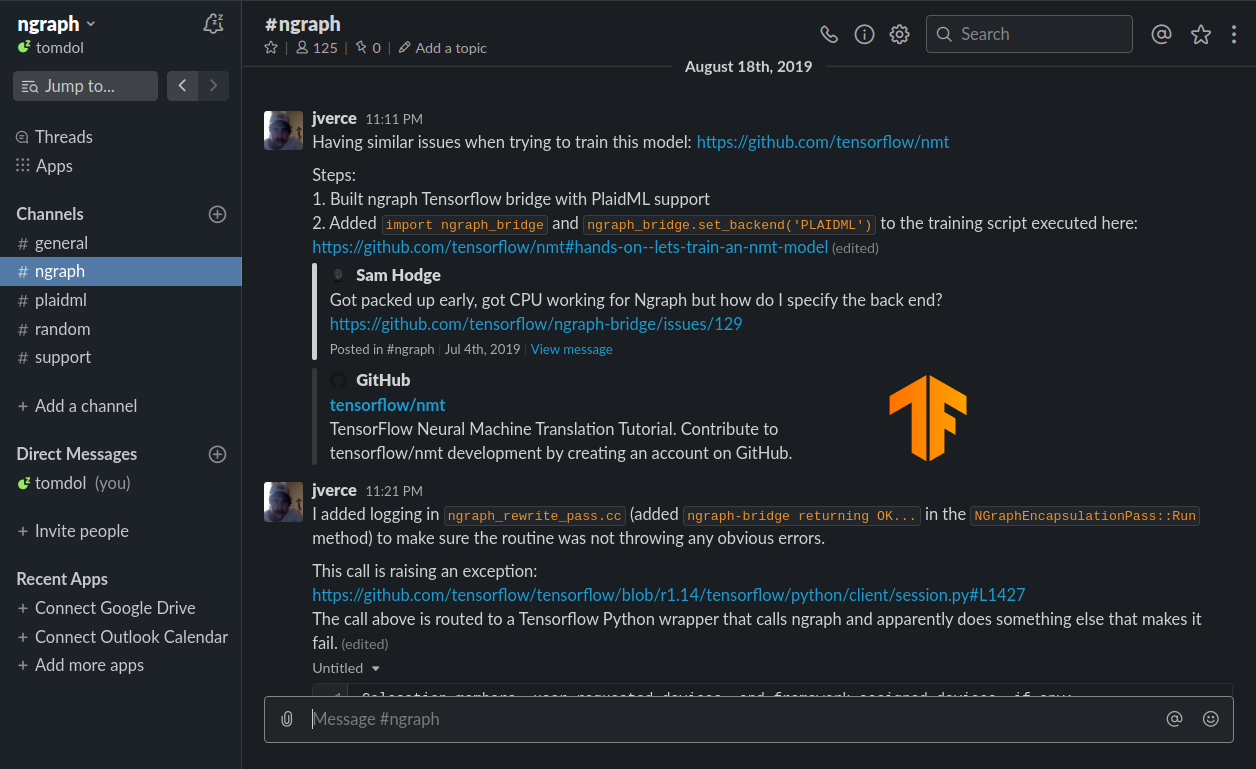Open the Jump to quick switcher
Screen dimensions: 1256x769
coord(85,86)
